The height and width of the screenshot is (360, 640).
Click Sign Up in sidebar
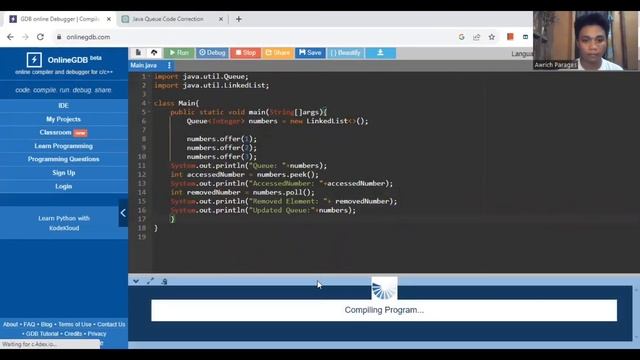click(x=63, y=173)
